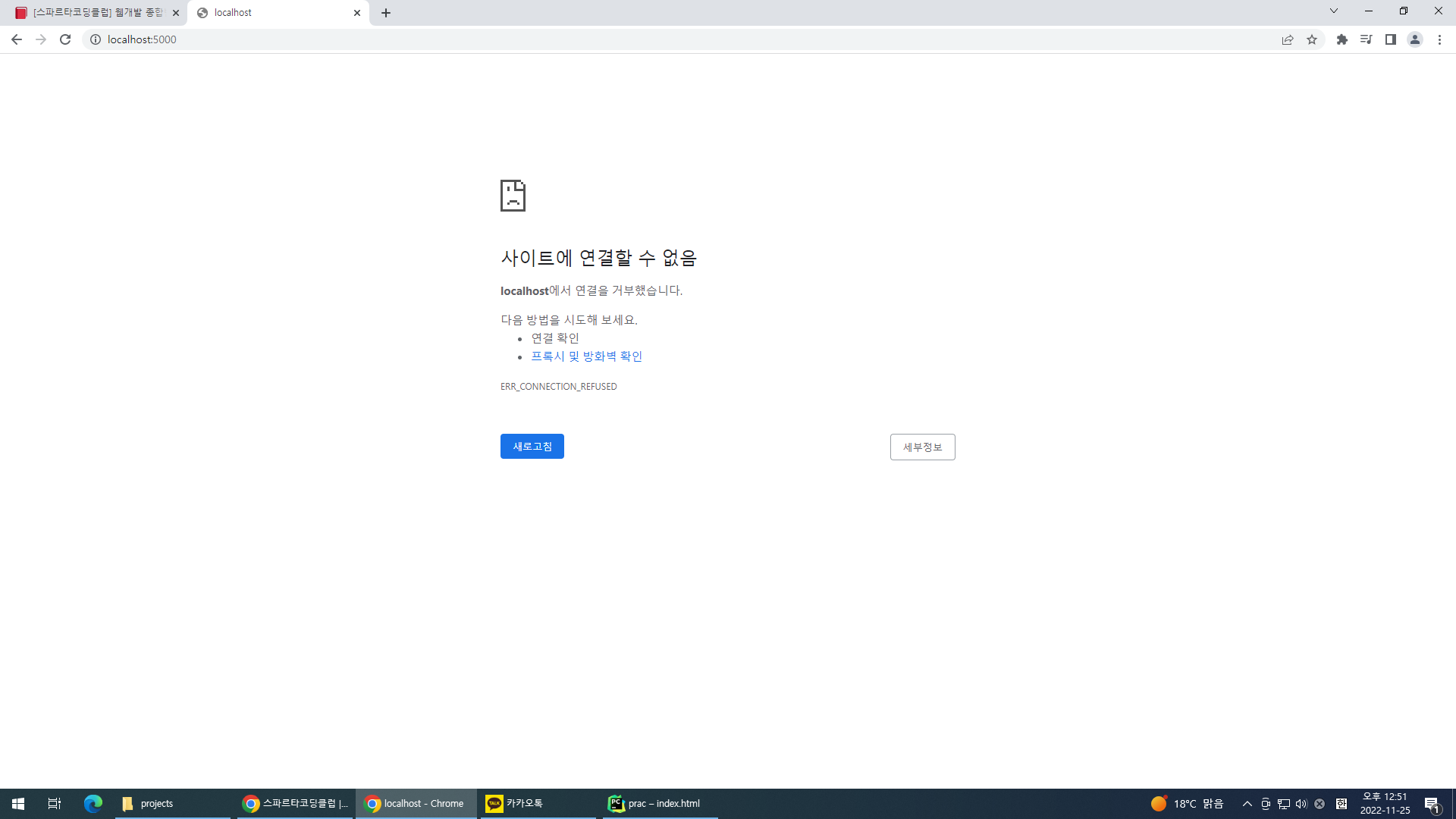
Task: Open volume speaker tray icon
Action: click(1301, 804)
